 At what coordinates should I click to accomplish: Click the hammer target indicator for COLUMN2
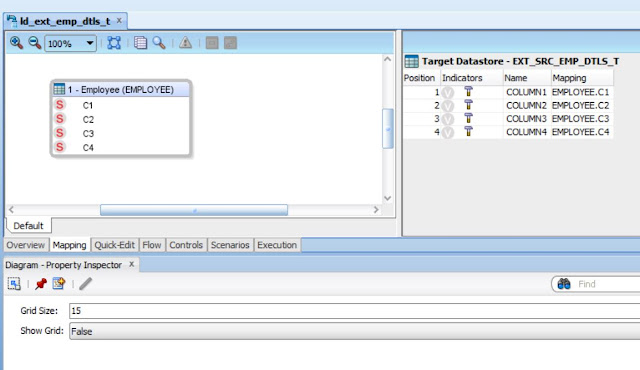469,105
